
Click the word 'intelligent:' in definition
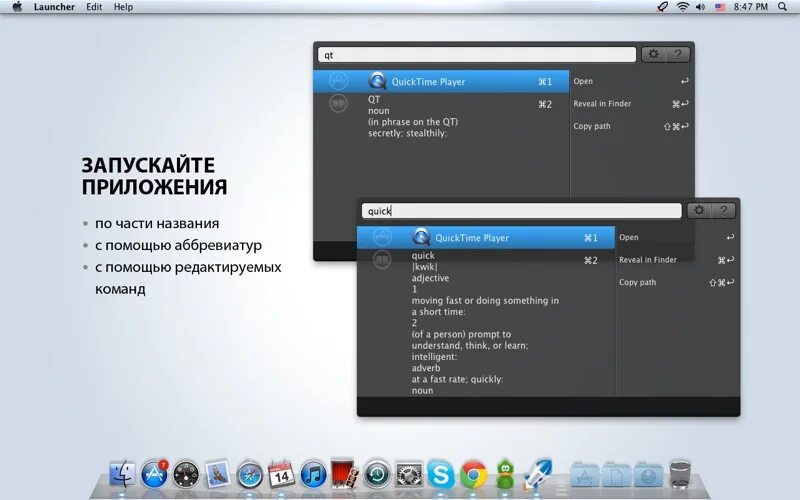pos(434,357)
